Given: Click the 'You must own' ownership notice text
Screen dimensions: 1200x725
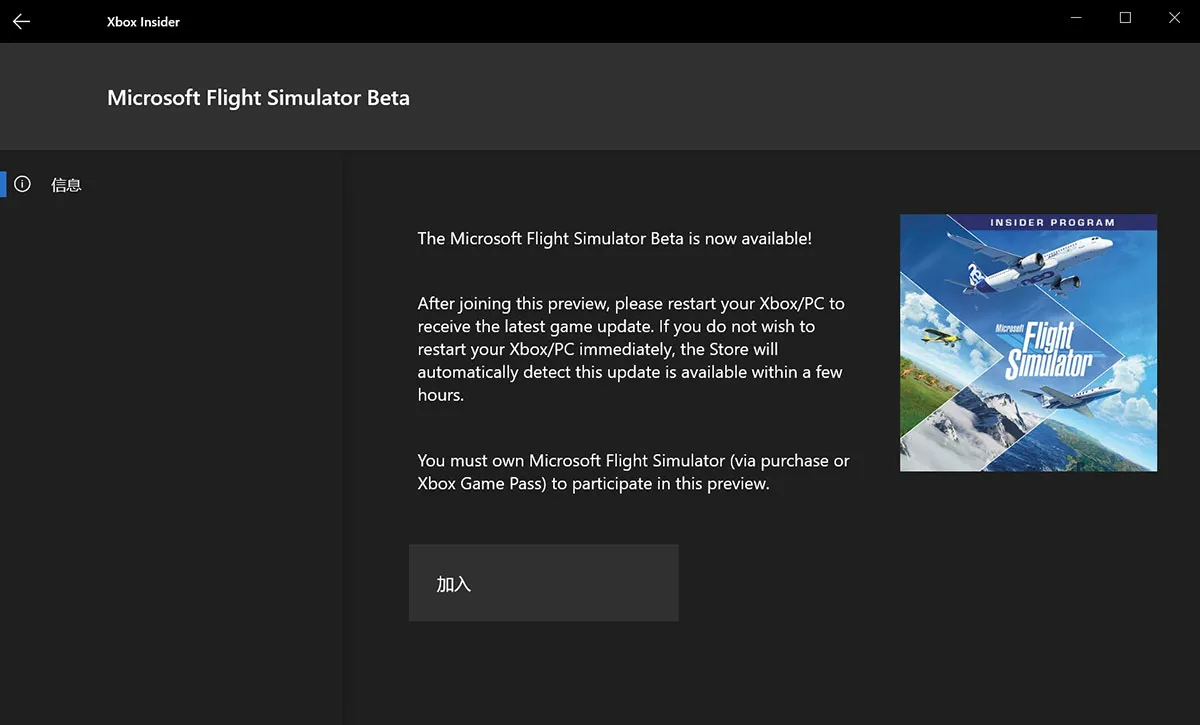Looking at the screenshot, I should (x=633, y=472).
